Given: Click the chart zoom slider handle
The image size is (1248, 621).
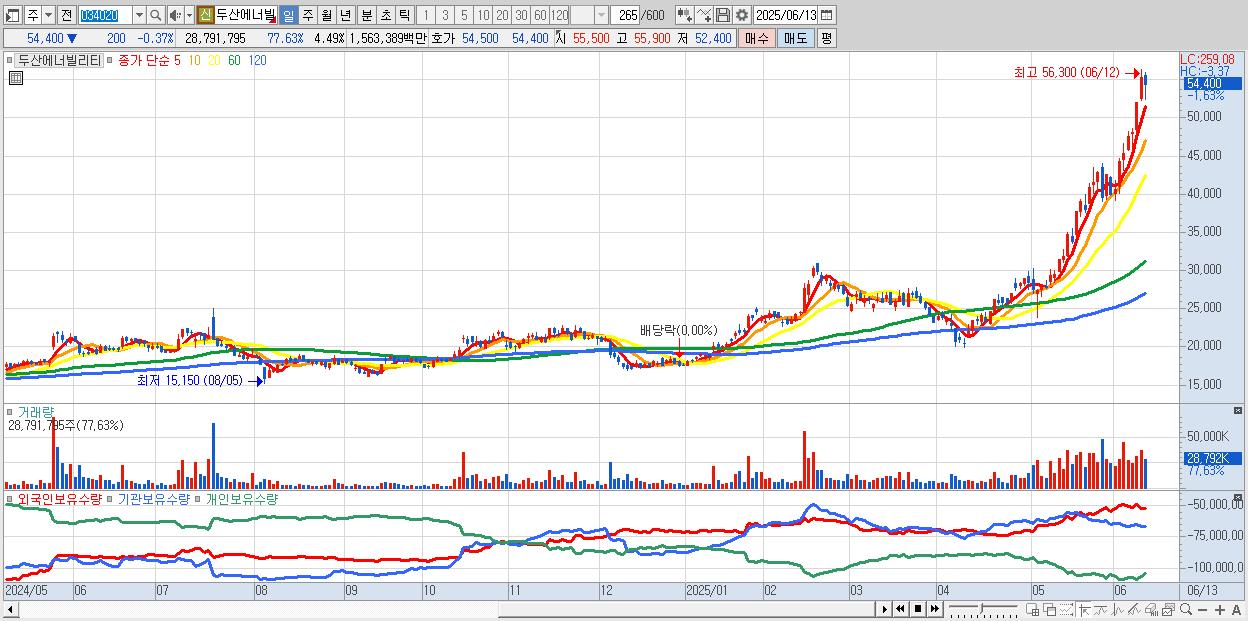Looking at the screenshot, I should pyautogui.click(x=982, y=608).
